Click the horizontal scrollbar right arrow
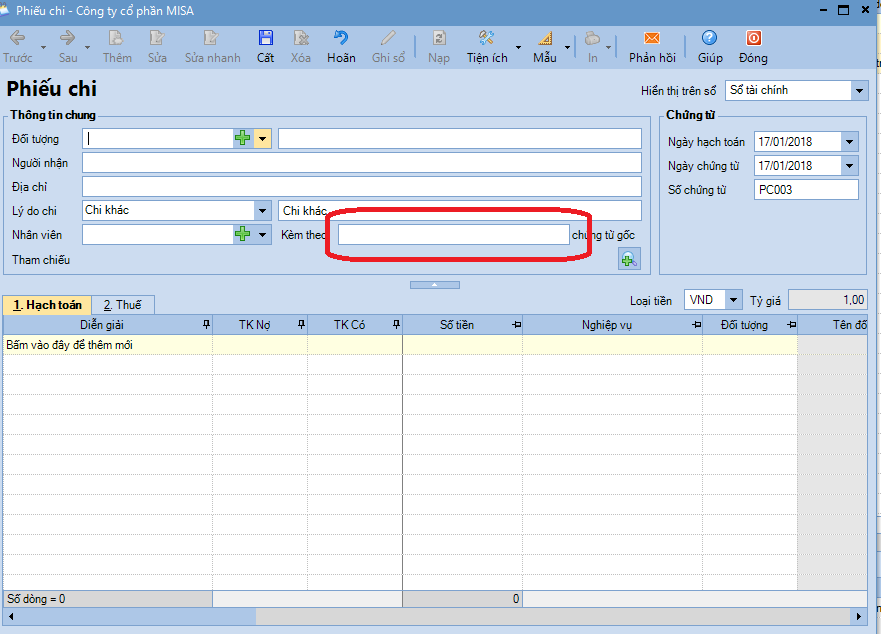Viewport: 881px width, 634px height. [x=859, y=617]
